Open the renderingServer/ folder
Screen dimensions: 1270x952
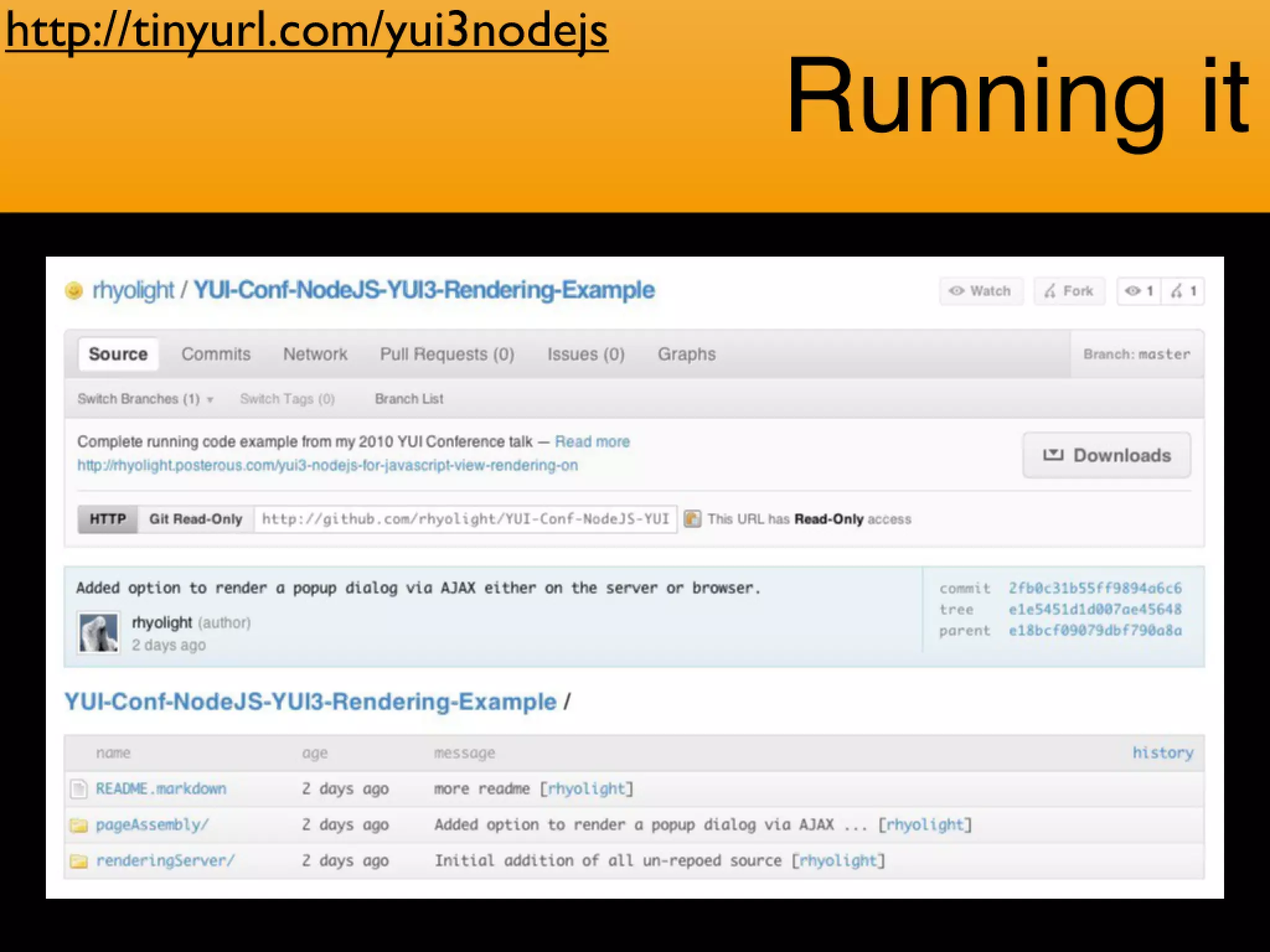165,860
